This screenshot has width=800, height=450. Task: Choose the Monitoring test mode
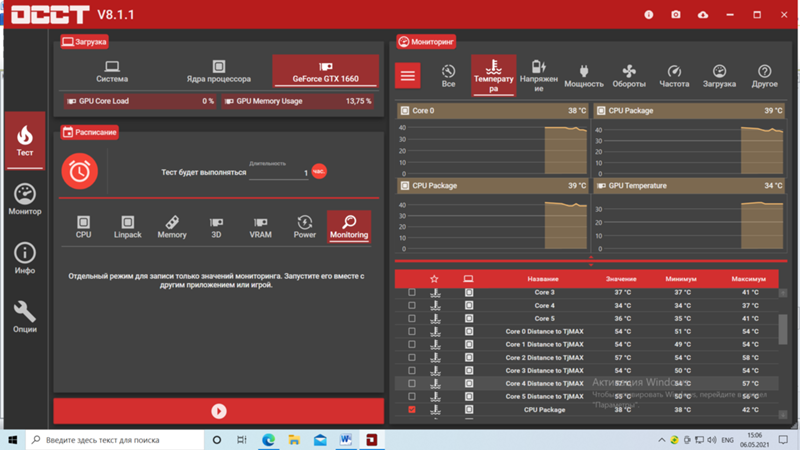(x=349, y=227)
